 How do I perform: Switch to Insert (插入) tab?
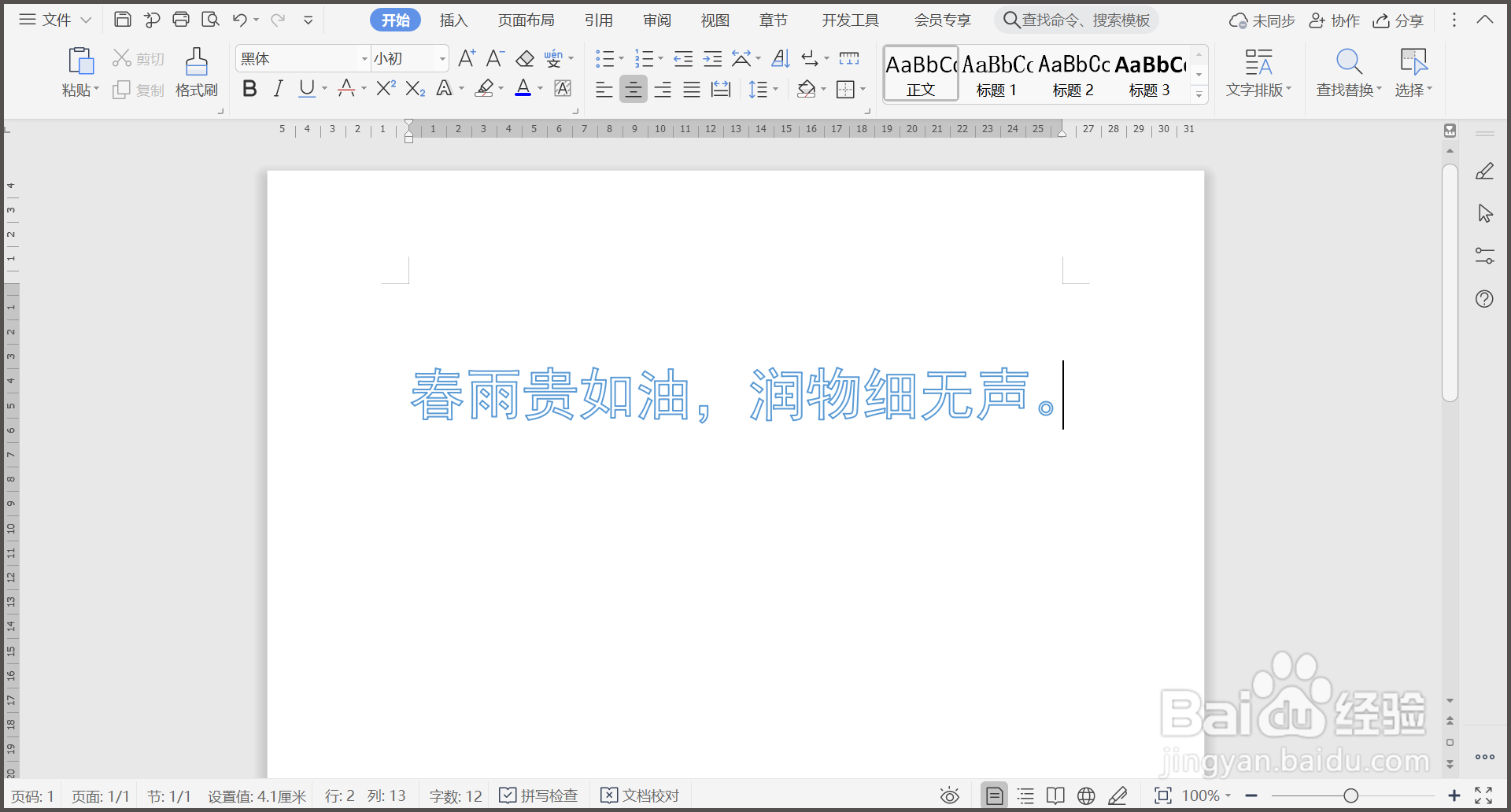[x=453, y=20]
